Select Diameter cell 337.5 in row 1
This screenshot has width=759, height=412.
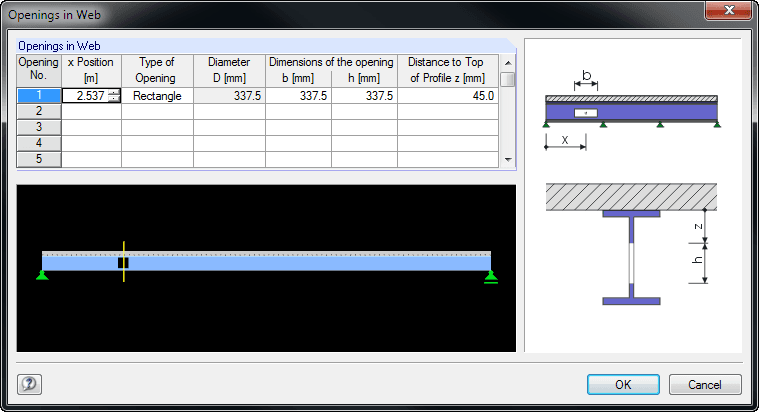[229, 95]
